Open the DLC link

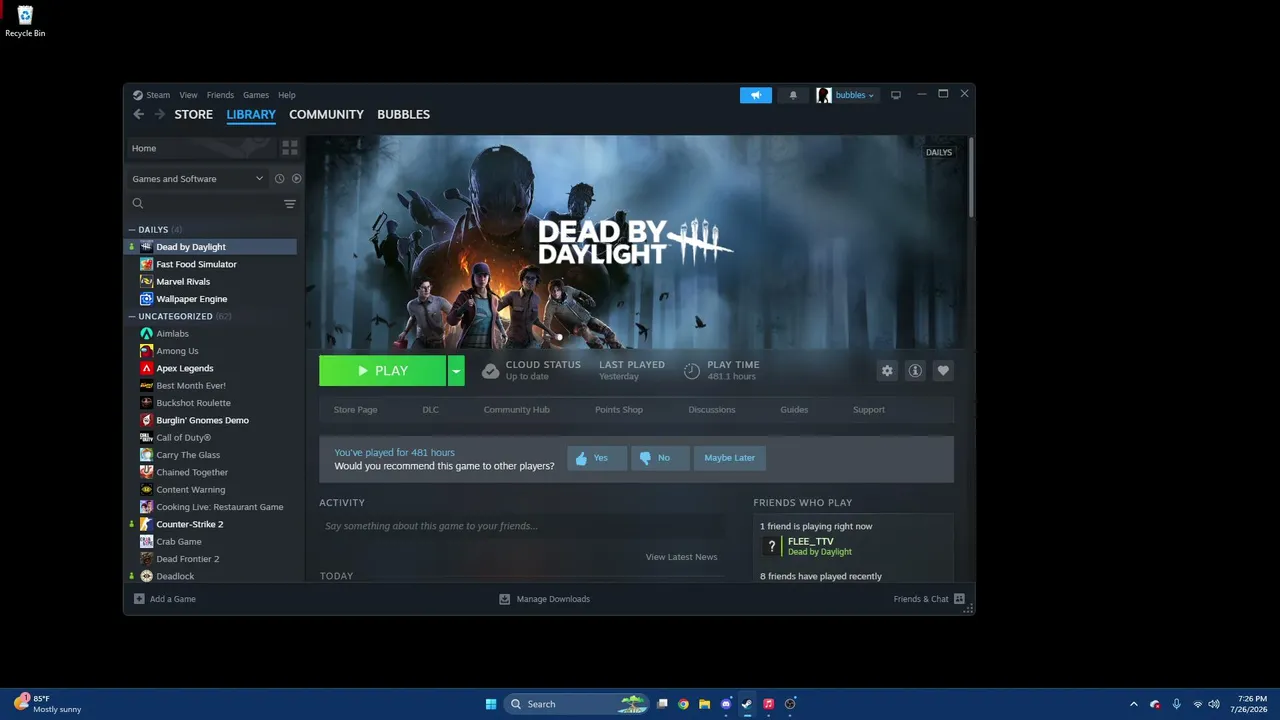(x=430, y=410)
